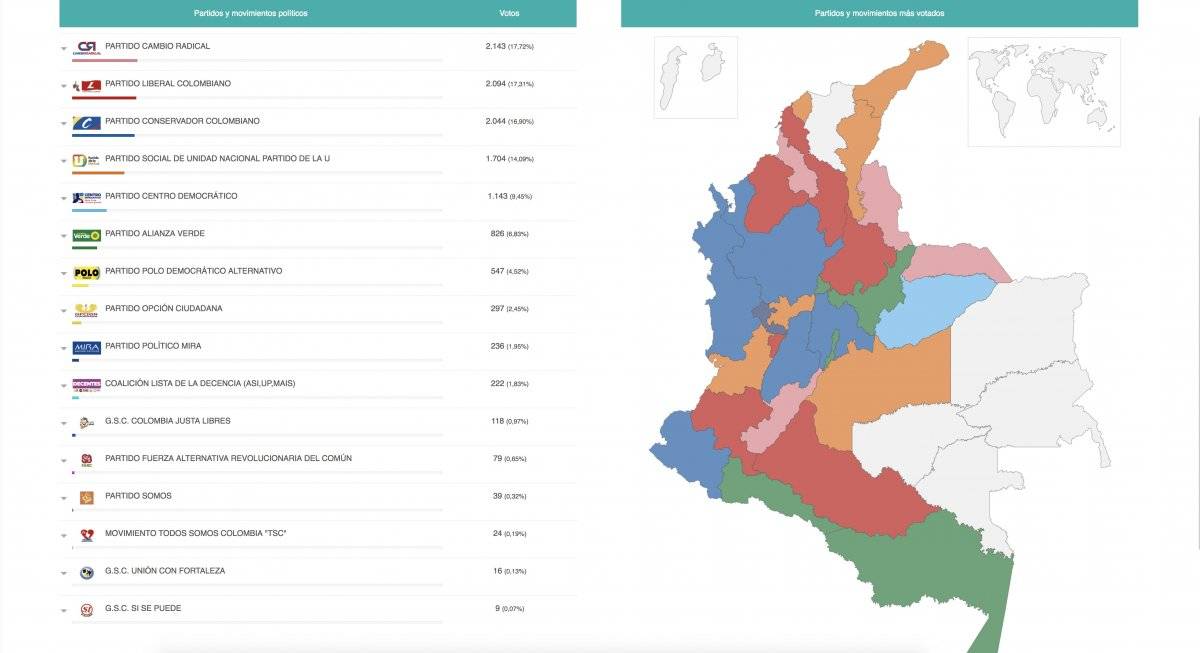Image resolution: width=1200 pixels, height=653 pixels.
Task: Click the Partido Somos logo
Action: pyautogui.click(x=87, y=497)
